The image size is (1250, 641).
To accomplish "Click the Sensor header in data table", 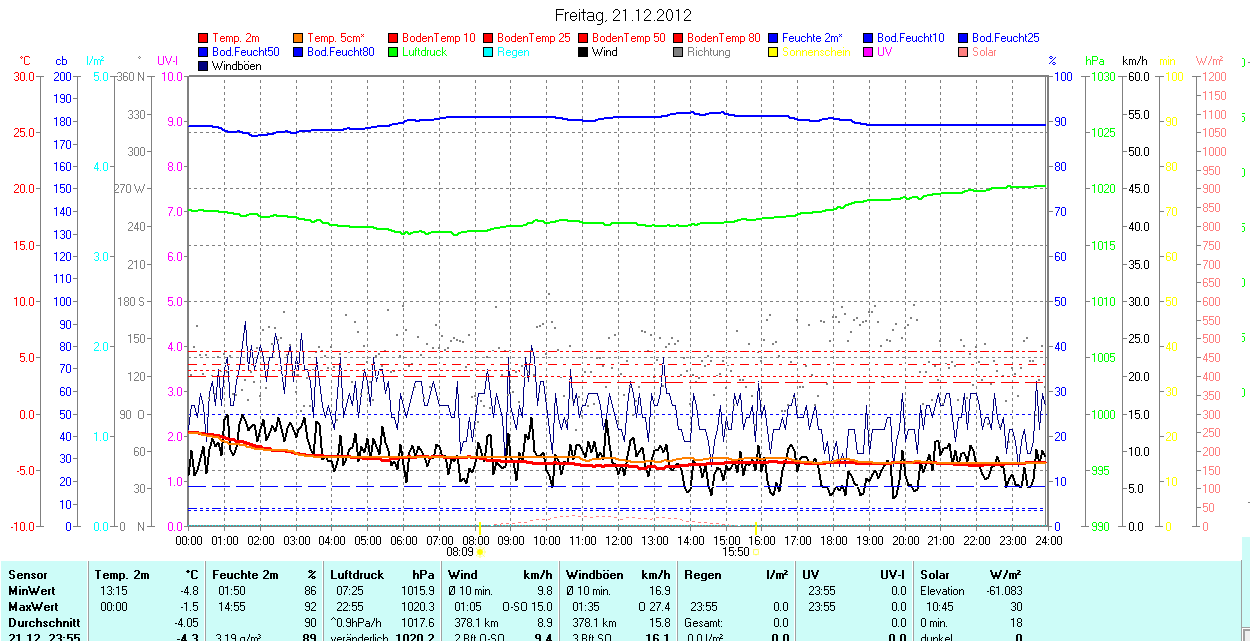I will (x=27, y=575).
